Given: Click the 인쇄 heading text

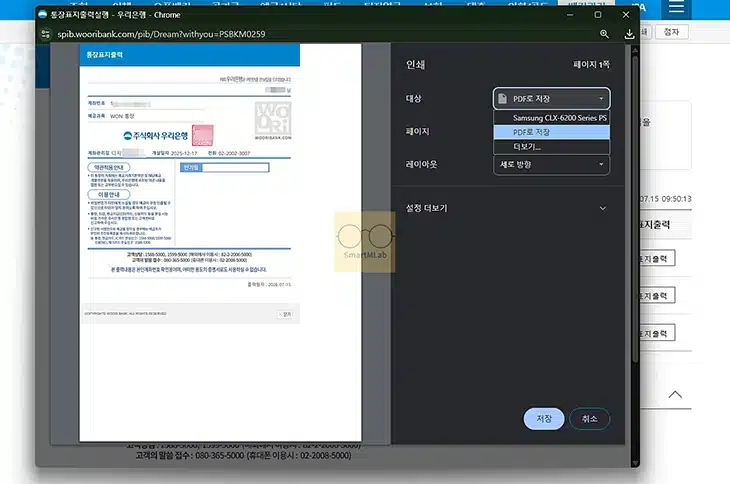Looking at the screenshot, I should coord(415,64).
